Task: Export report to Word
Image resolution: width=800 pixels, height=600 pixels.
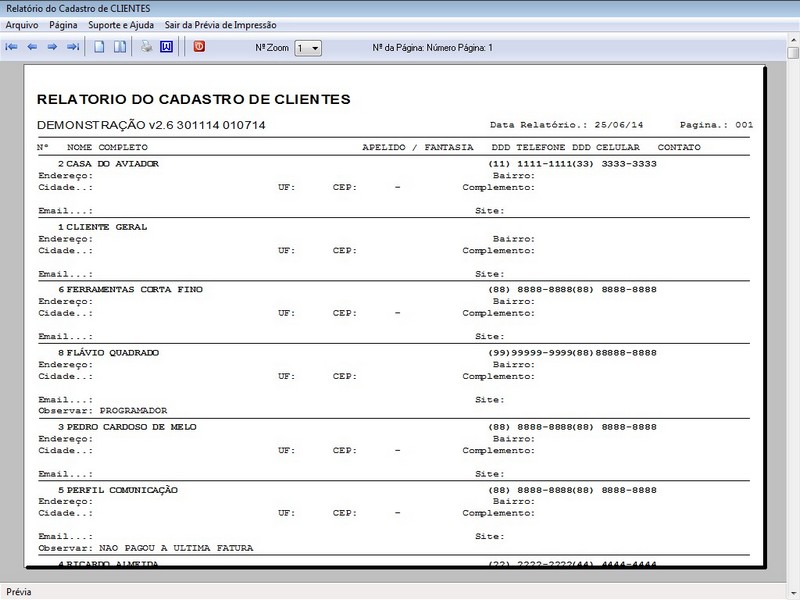Action: point(166,47)
